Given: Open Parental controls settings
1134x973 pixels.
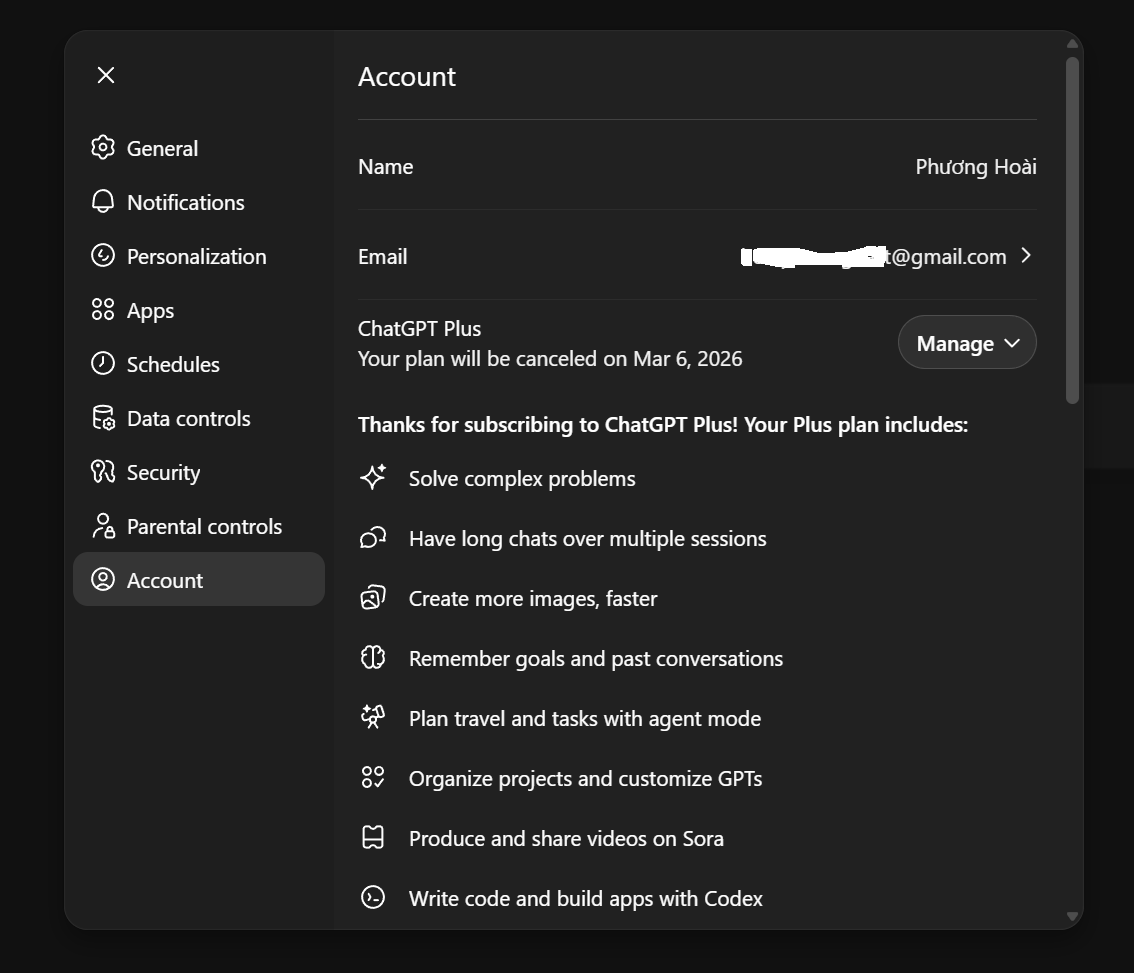Looking at the screenshot, I should coord(199,527).
